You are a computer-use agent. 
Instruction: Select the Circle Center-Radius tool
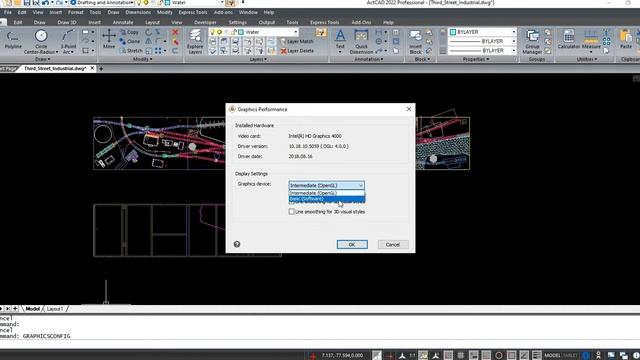point(40,42)
